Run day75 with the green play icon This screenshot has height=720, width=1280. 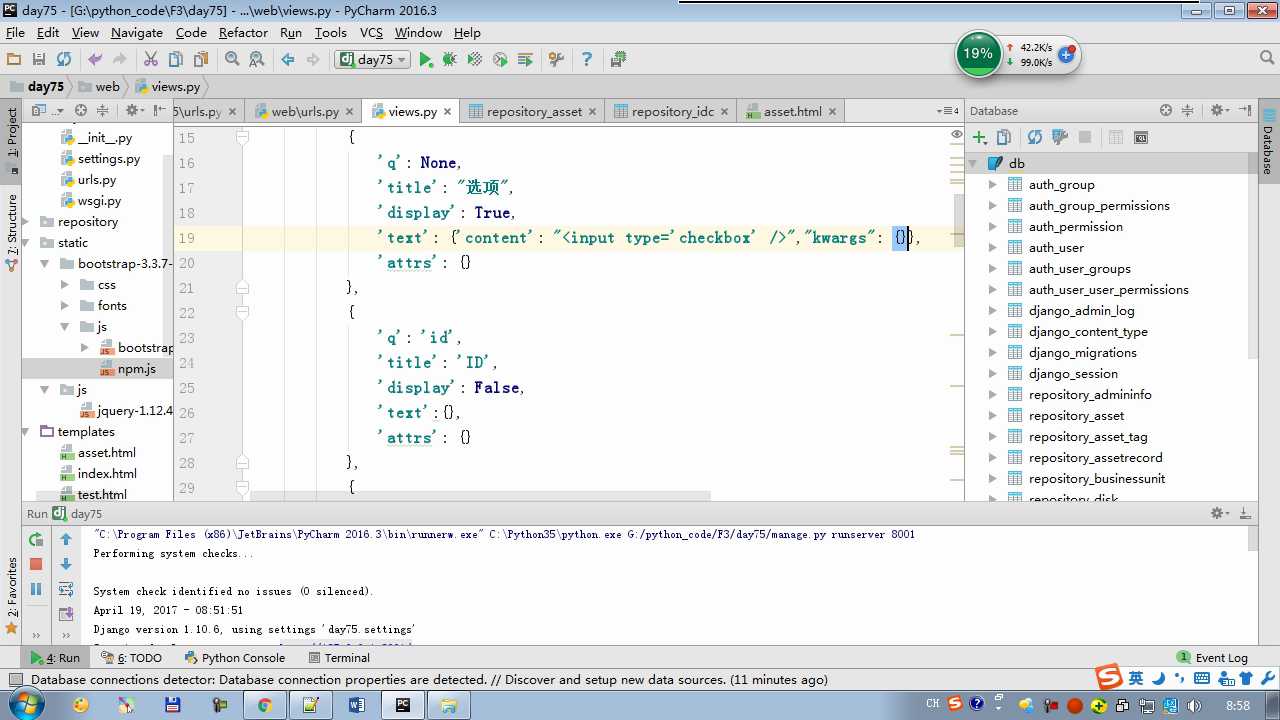[x=426, y=60]
